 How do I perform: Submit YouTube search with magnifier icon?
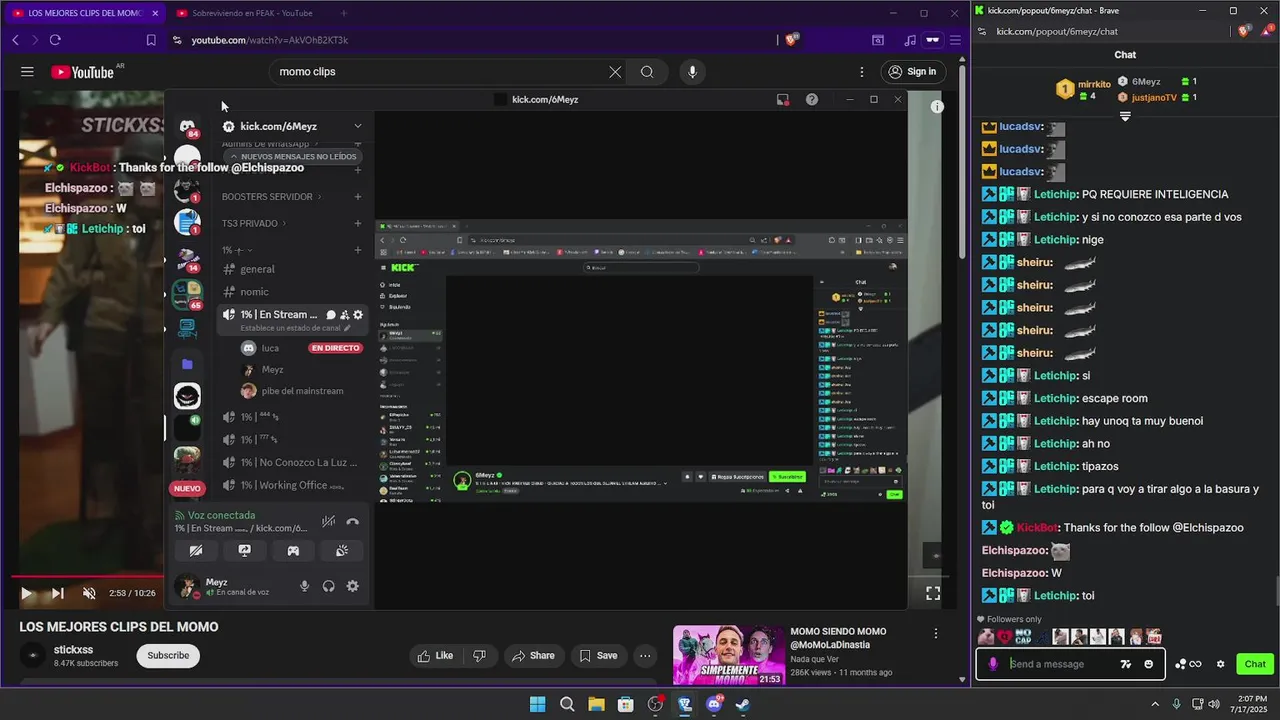pyautogui.click(x=647, y=72)
